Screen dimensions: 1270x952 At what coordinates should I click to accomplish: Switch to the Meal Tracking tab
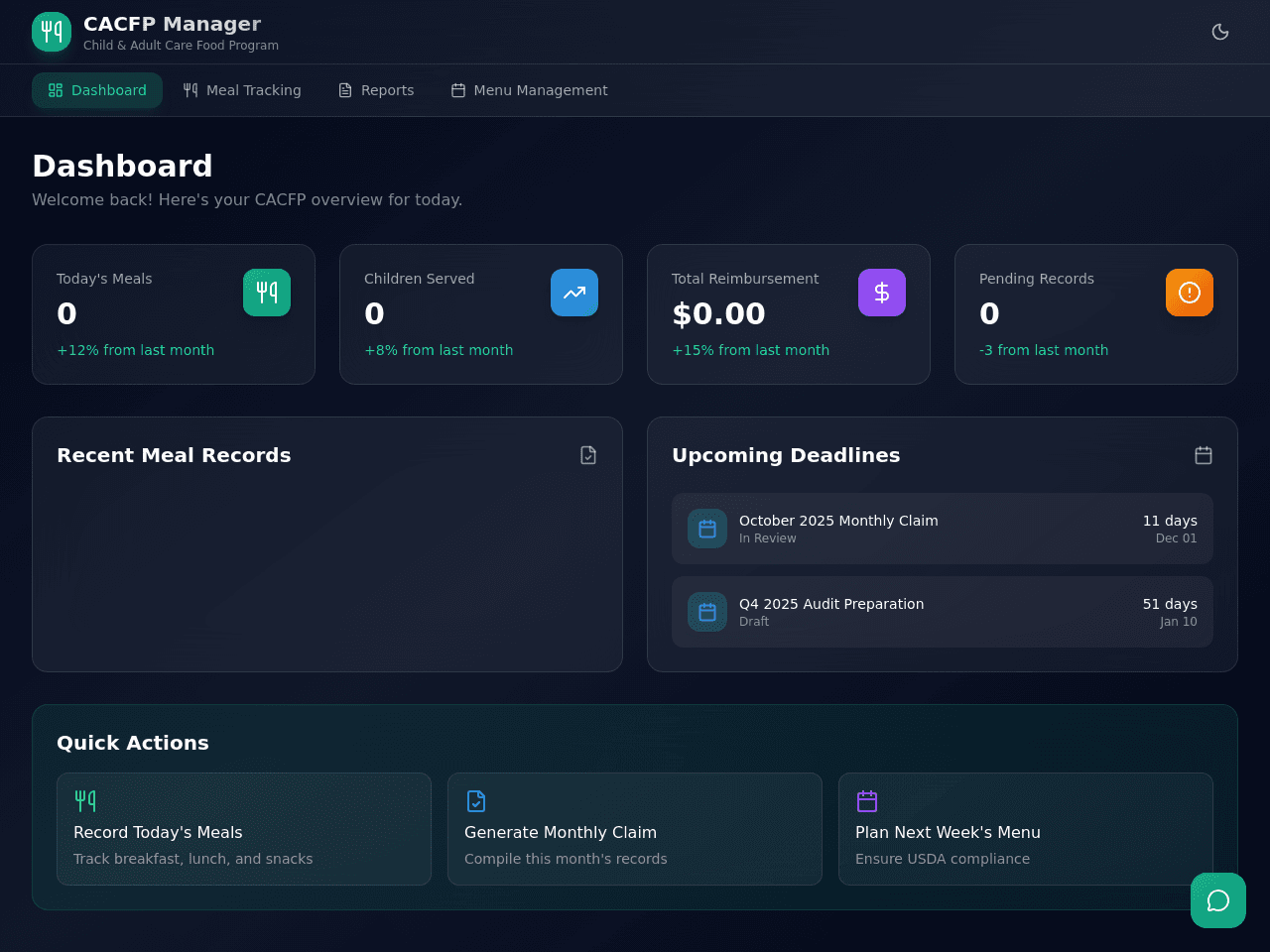(x=242, y=90)
